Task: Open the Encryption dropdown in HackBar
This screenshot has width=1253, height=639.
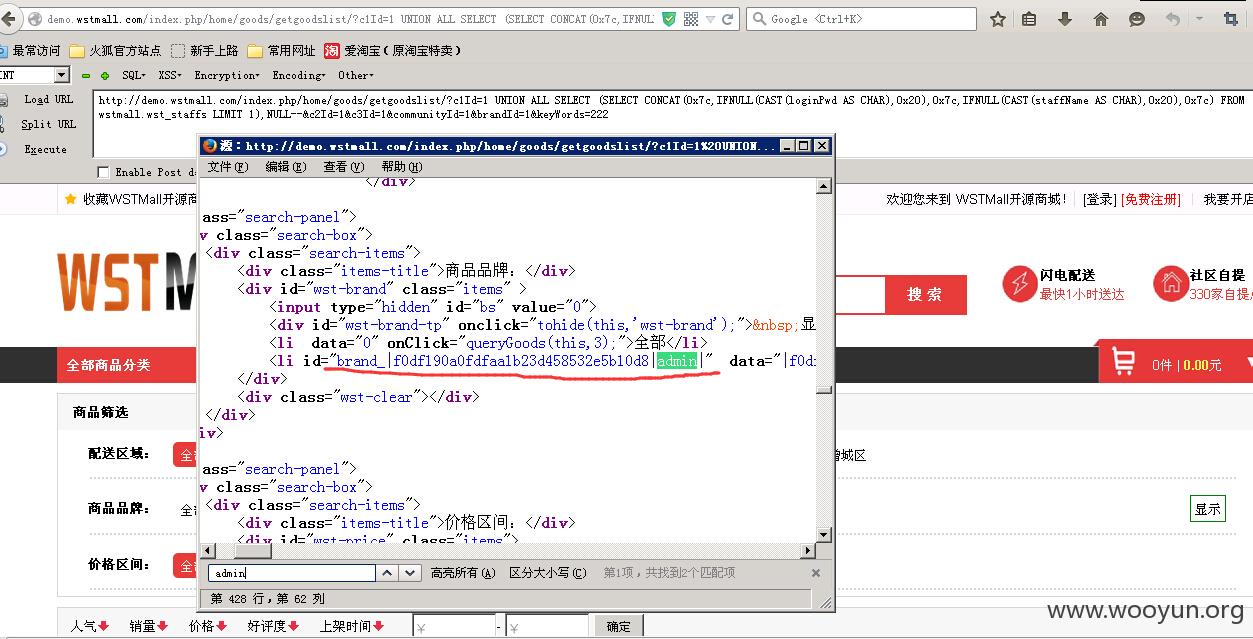Action: (x=226, y=75)
